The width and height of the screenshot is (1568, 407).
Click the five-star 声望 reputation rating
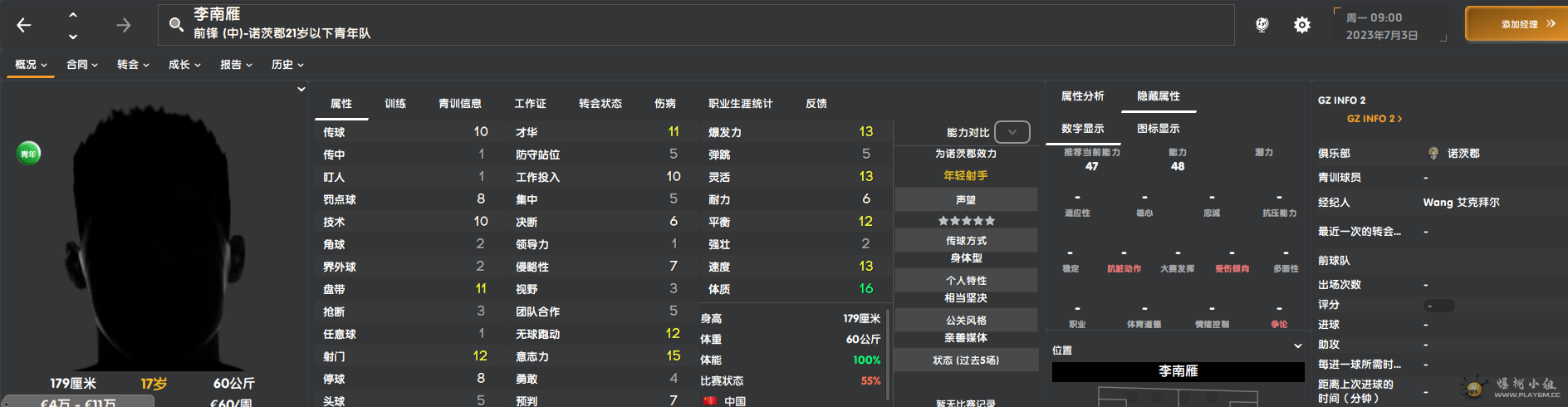[x=966, y=221]
